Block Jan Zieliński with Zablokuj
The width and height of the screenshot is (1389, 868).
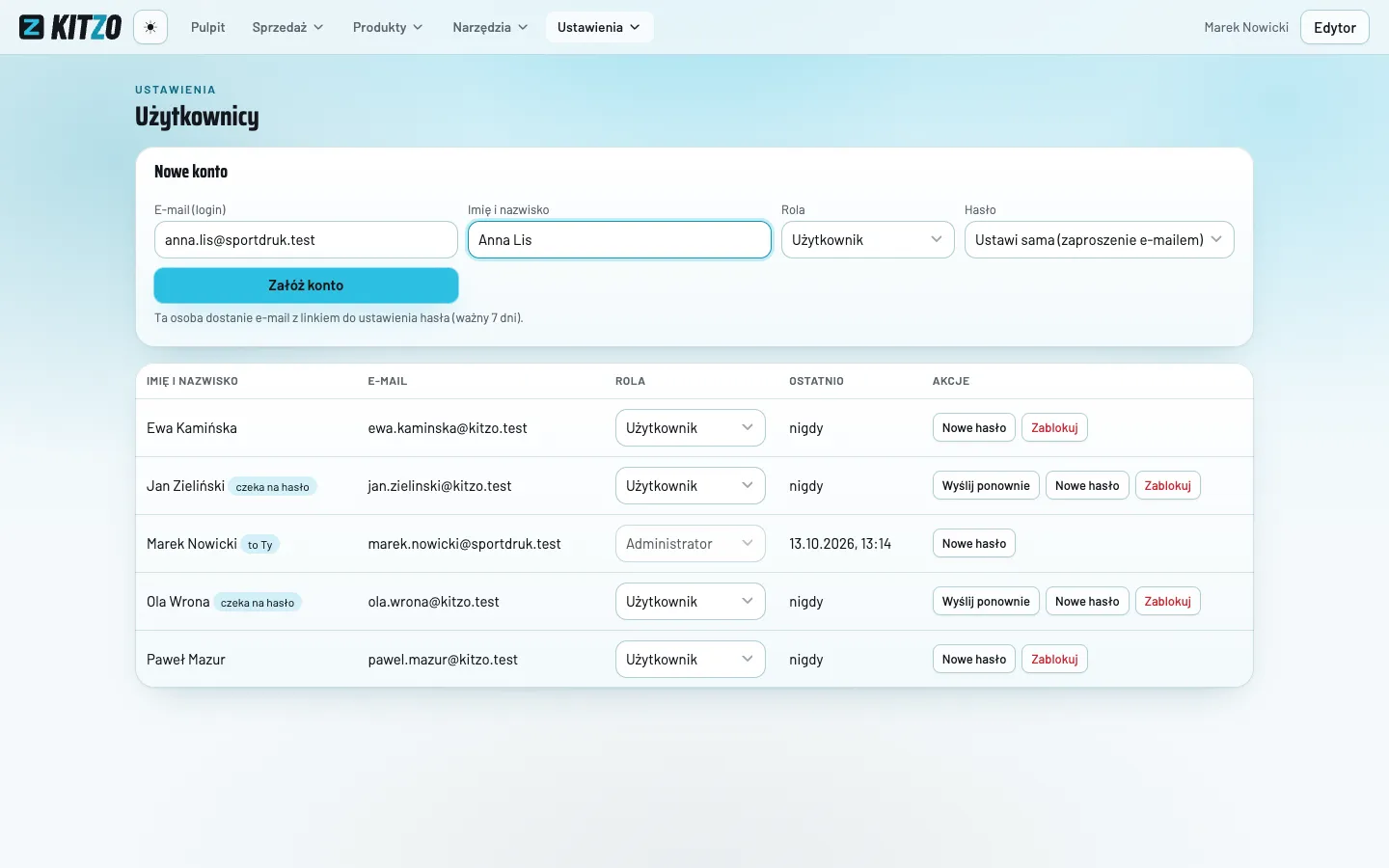point(1168,486)
